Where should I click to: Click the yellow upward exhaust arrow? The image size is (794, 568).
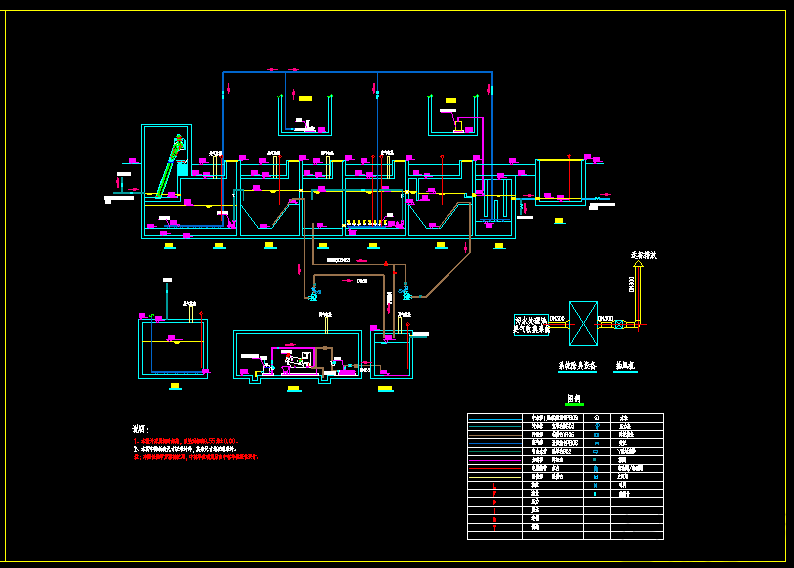coord(639,264)
